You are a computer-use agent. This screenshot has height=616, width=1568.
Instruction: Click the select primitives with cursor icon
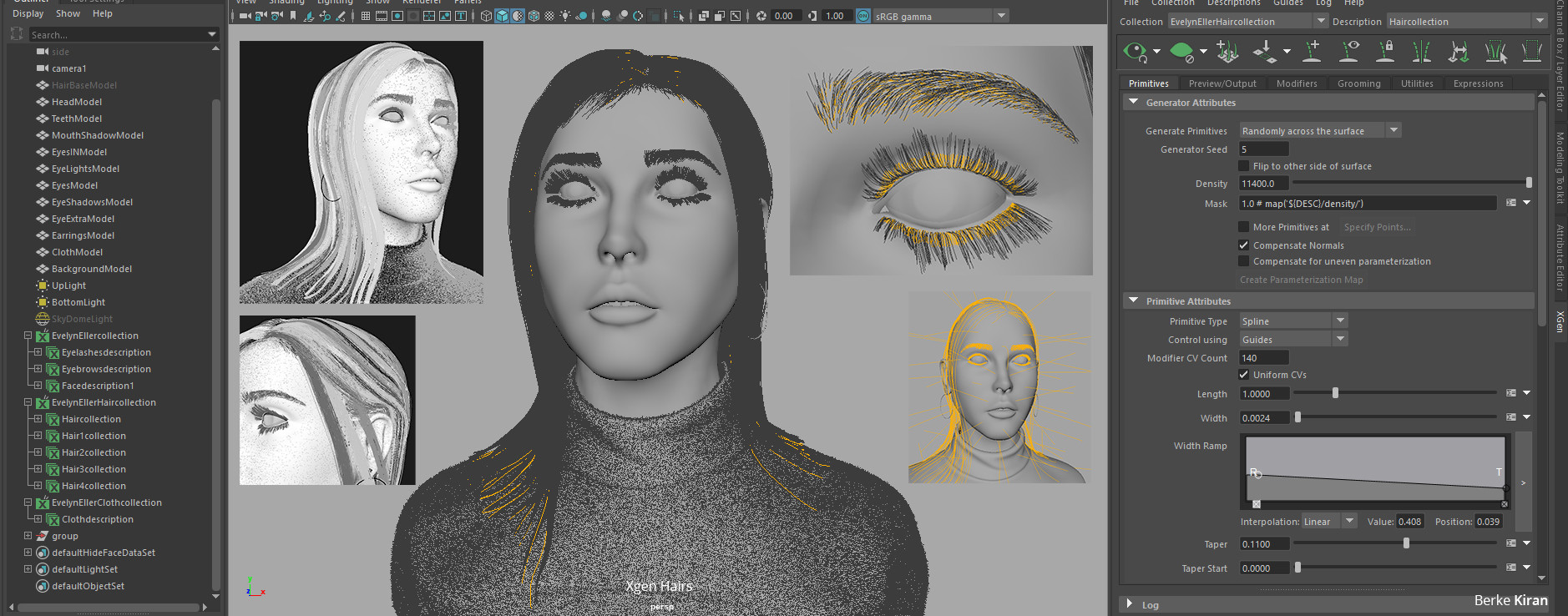coord(1495,52)
